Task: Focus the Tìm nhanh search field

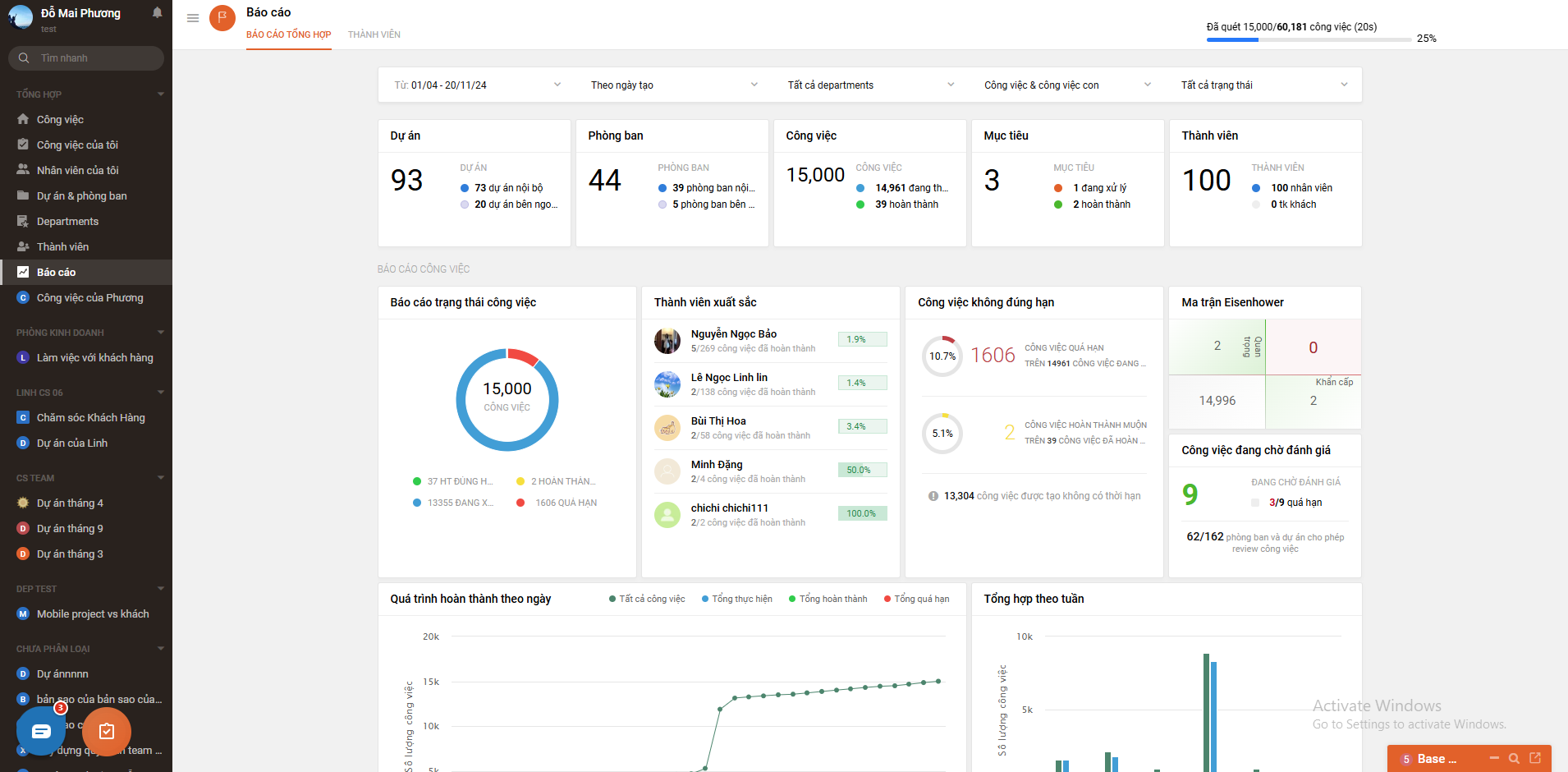Action: click(86, 58)
